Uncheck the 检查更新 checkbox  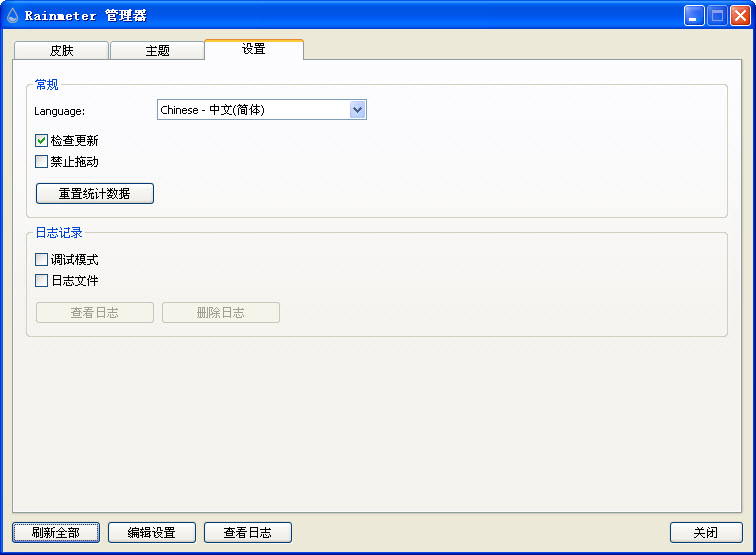[42, 141]
